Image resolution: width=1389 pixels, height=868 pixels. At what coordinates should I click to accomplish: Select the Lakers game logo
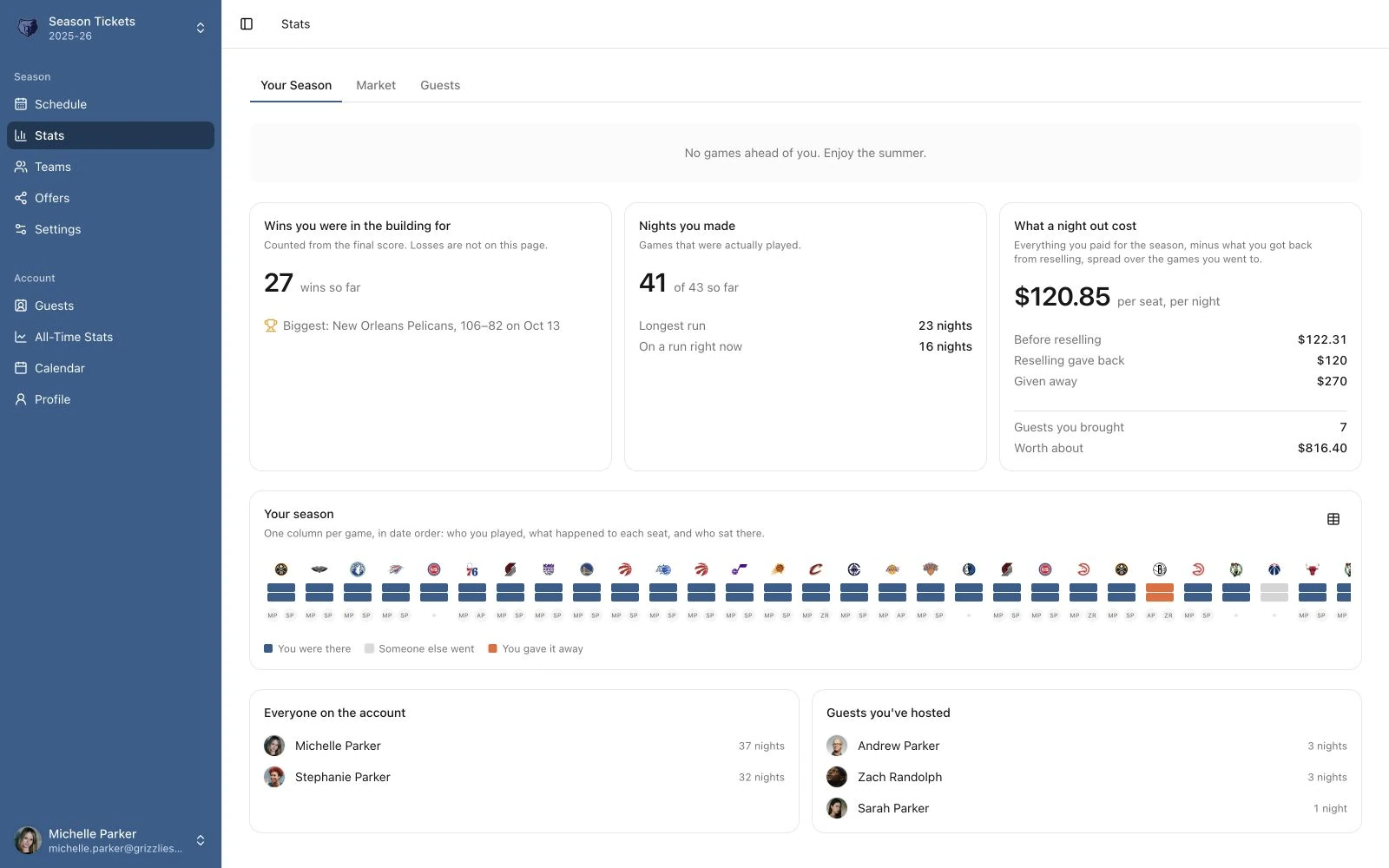click(x=892, y=569)
